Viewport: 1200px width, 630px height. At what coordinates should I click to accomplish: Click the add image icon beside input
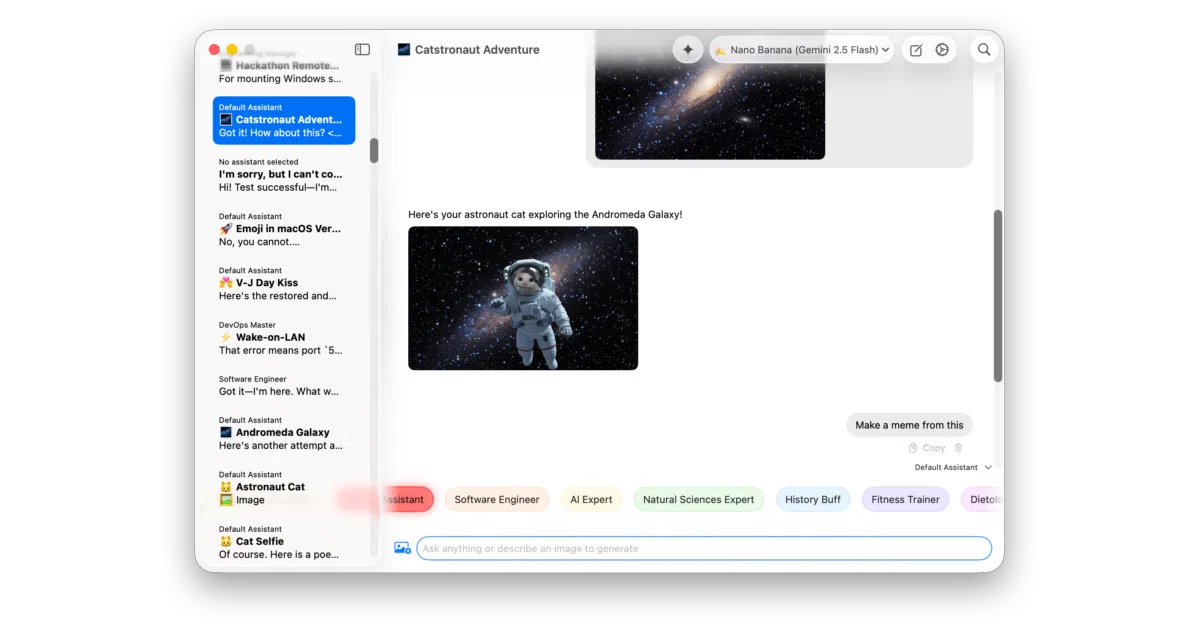402,548
